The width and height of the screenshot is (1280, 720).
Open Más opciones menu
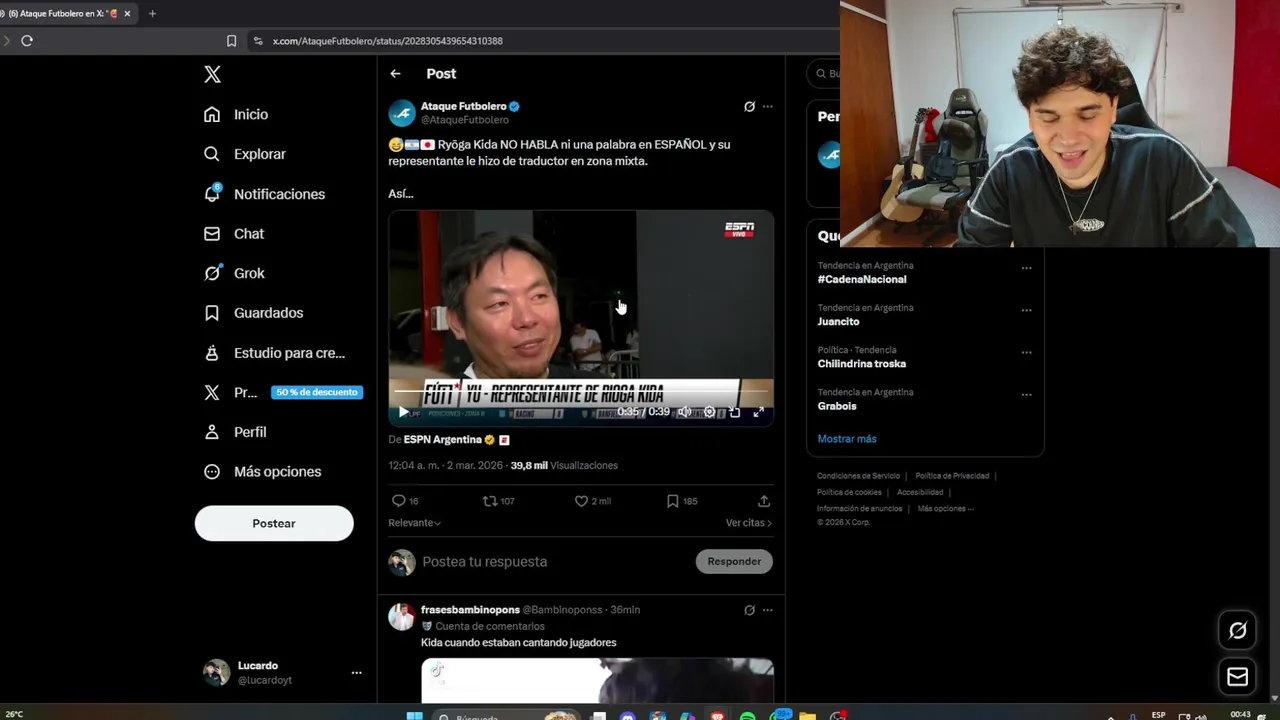pyautogui.click(x=262, y=472)
